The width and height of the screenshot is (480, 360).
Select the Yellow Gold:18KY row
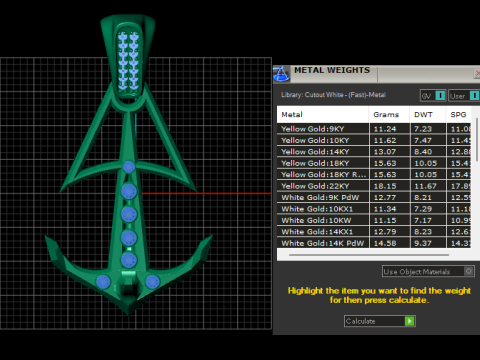click(374, 163)
